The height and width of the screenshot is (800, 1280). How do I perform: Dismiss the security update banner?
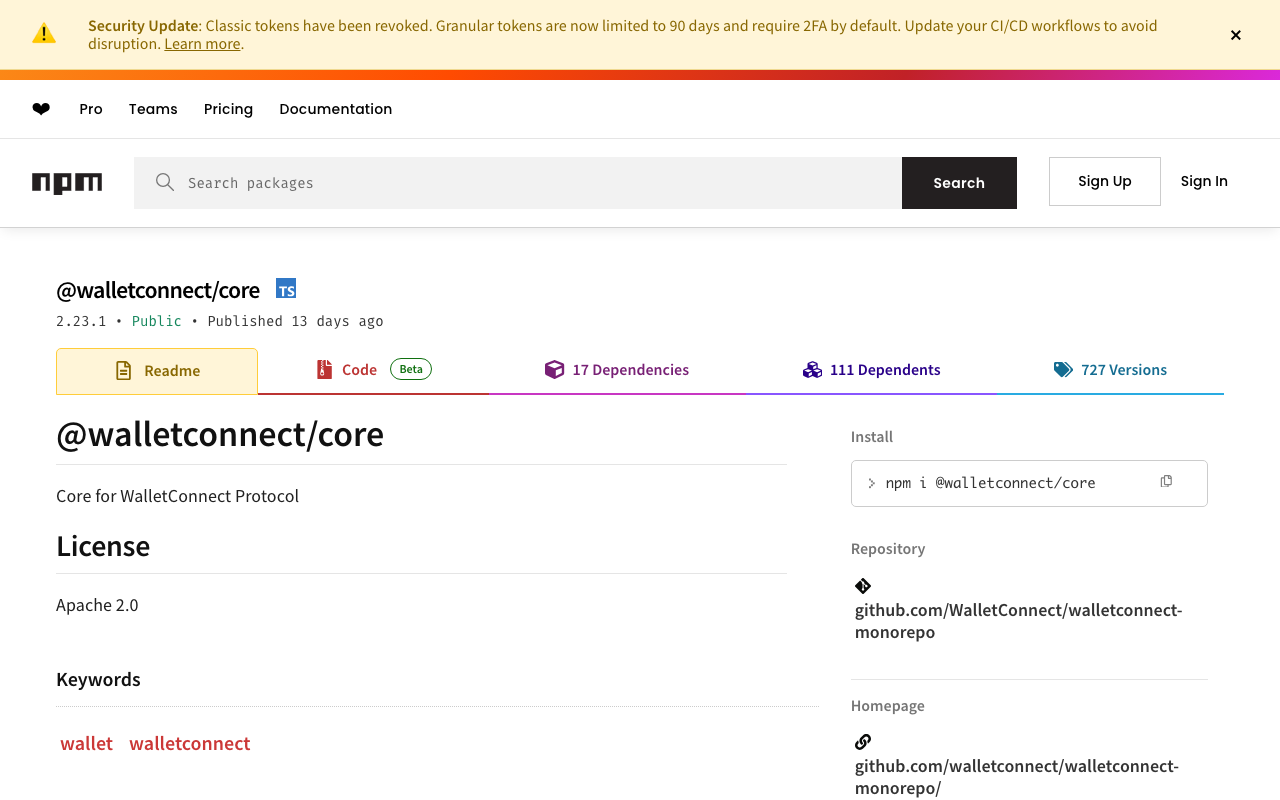1236,35
